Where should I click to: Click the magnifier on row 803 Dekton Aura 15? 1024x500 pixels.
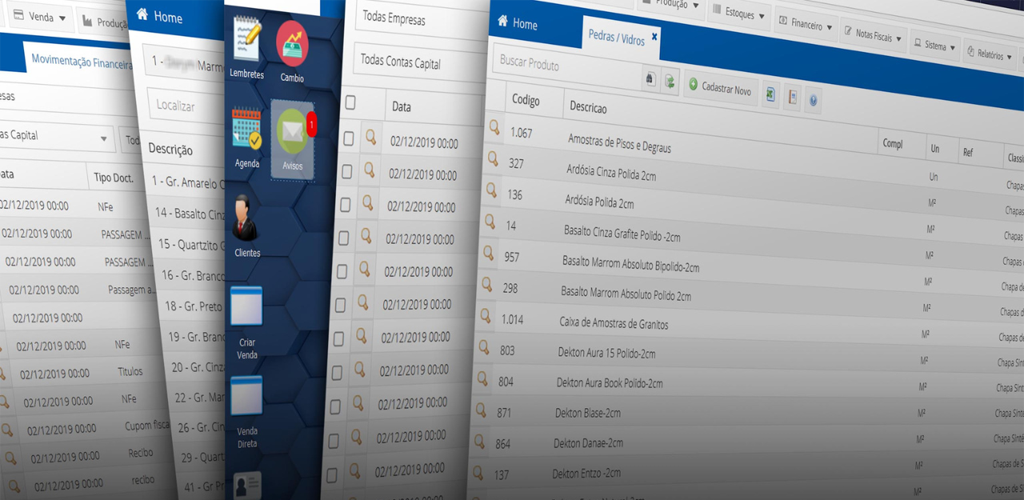click(484, 347)
